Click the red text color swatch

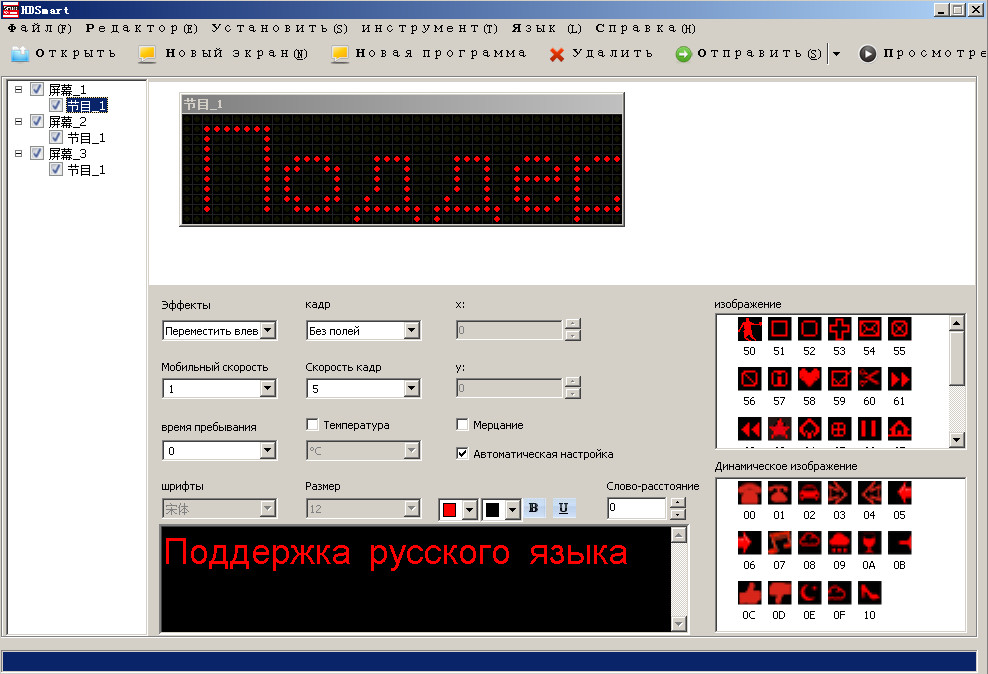pos(450,510)
